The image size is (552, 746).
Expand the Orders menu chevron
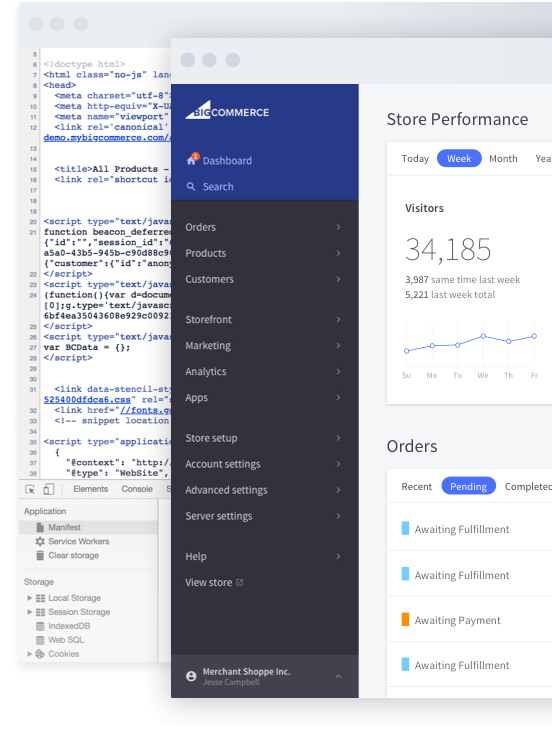pyautogui.click(x=338, y=227)
